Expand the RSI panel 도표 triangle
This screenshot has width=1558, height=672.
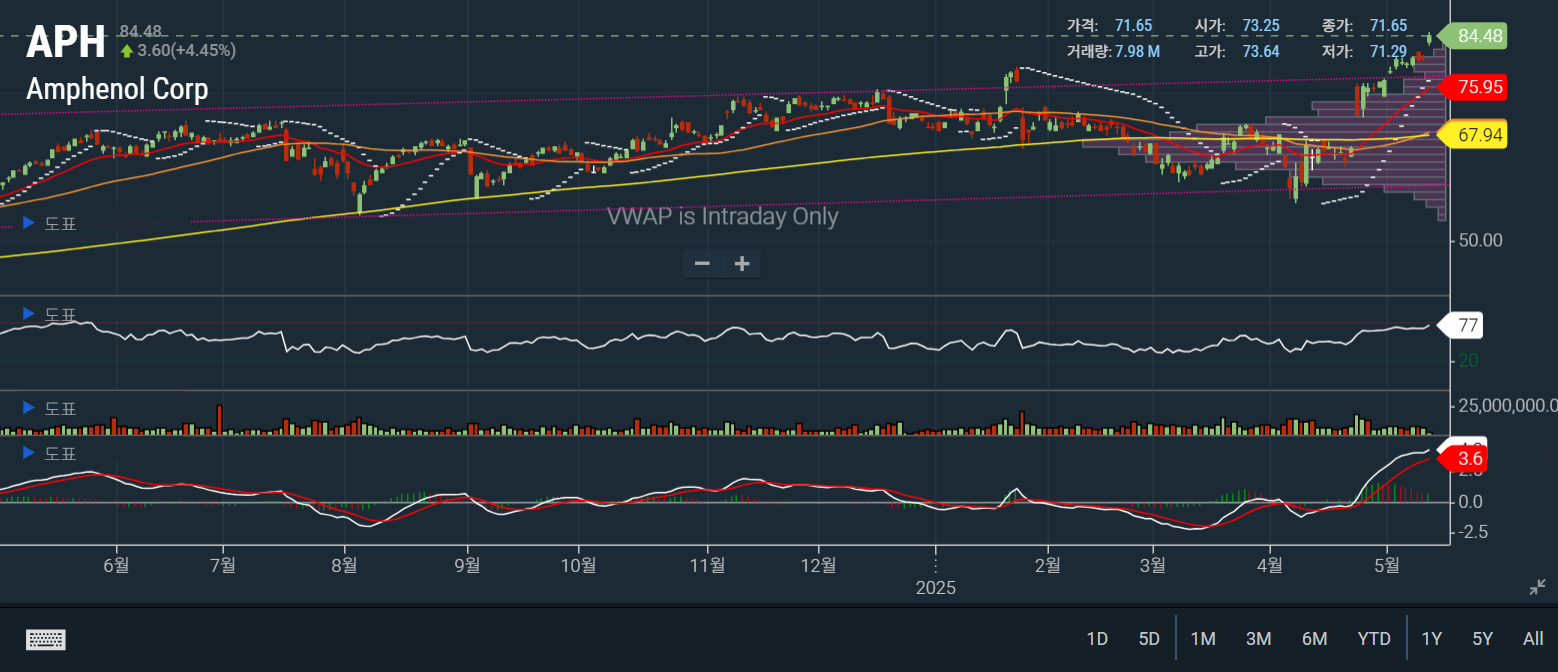(28, 315)
